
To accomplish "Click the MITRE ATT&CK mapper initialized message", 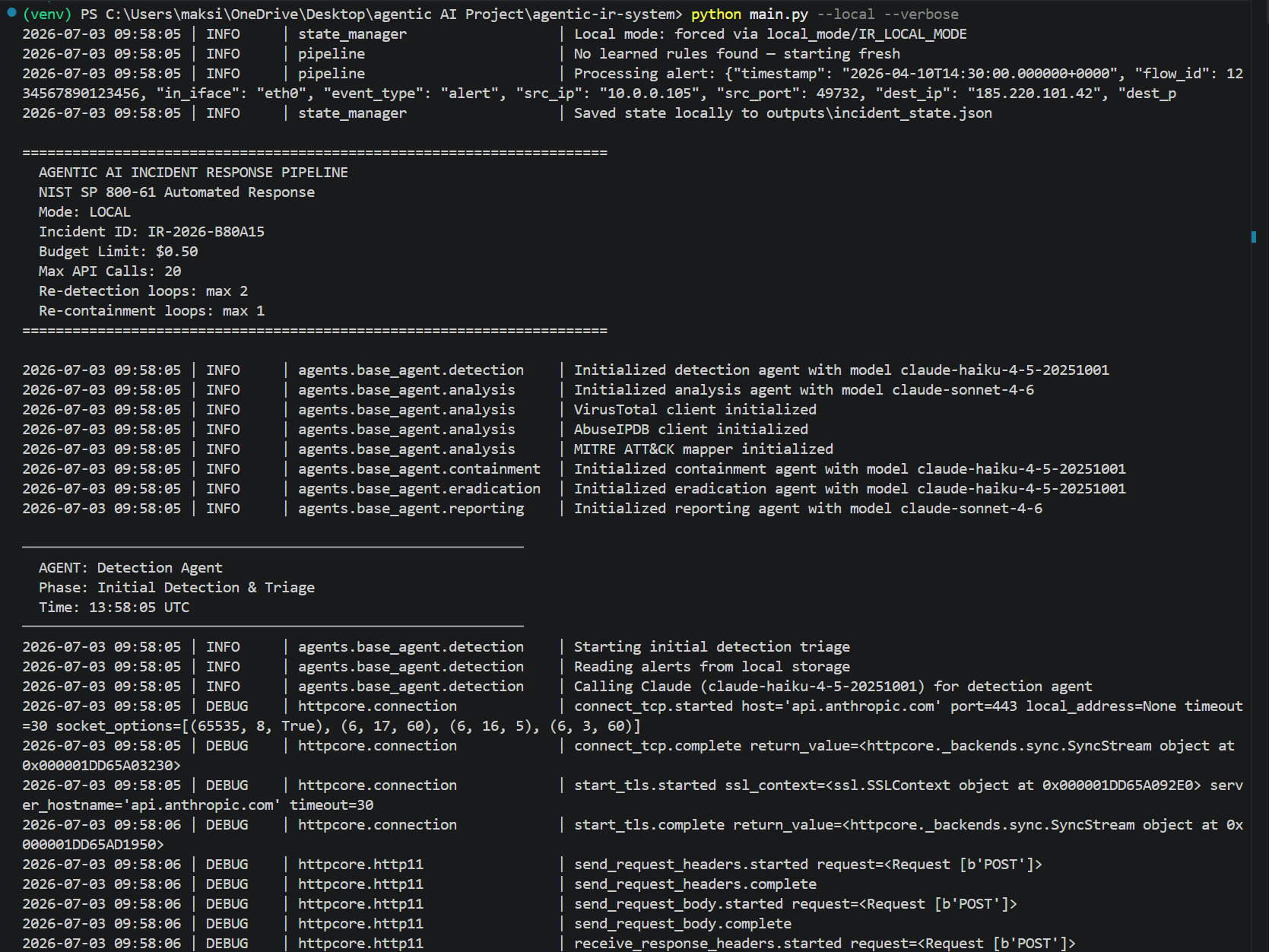I will (x=703, y=449).
